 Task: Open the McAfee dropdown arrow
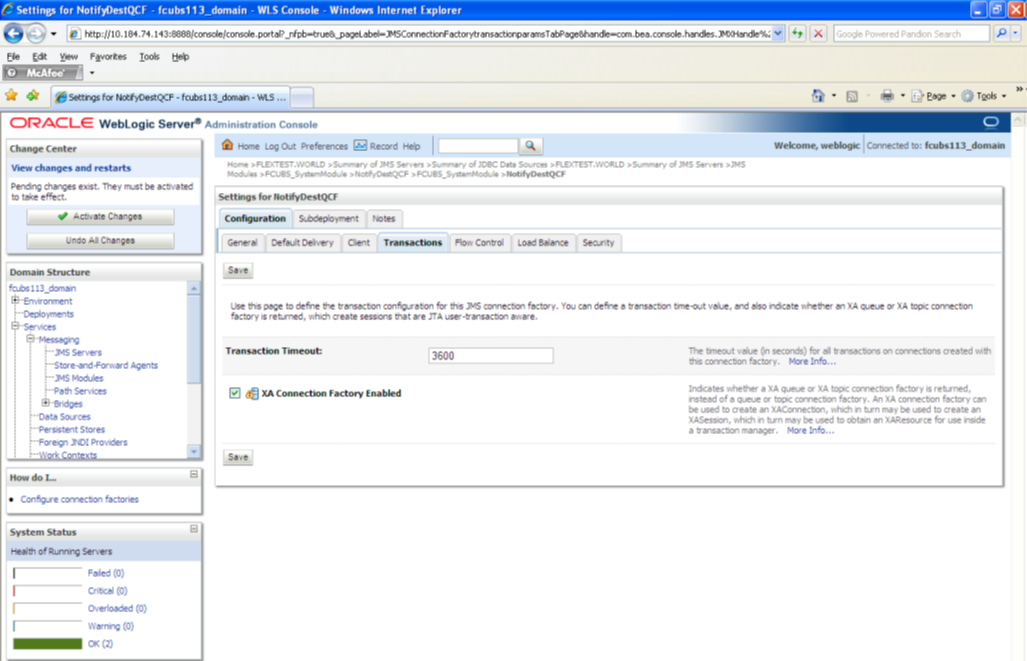click(x=92, y=73)
